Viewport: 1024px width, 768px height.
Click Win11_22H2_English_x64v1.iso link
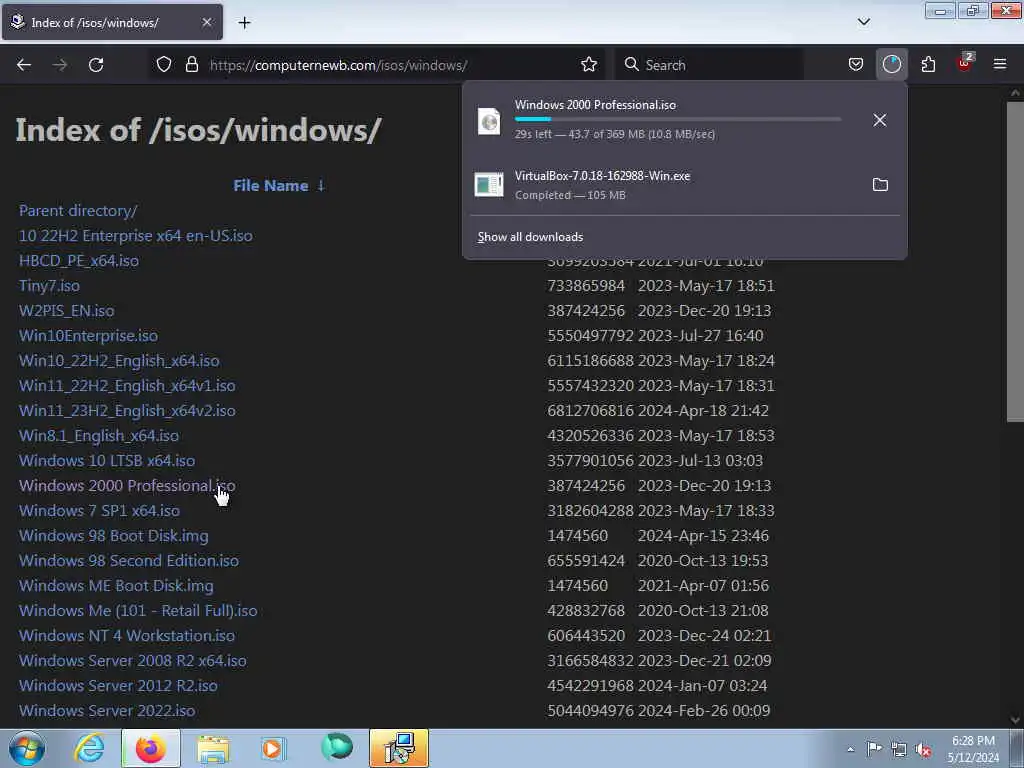127,385
